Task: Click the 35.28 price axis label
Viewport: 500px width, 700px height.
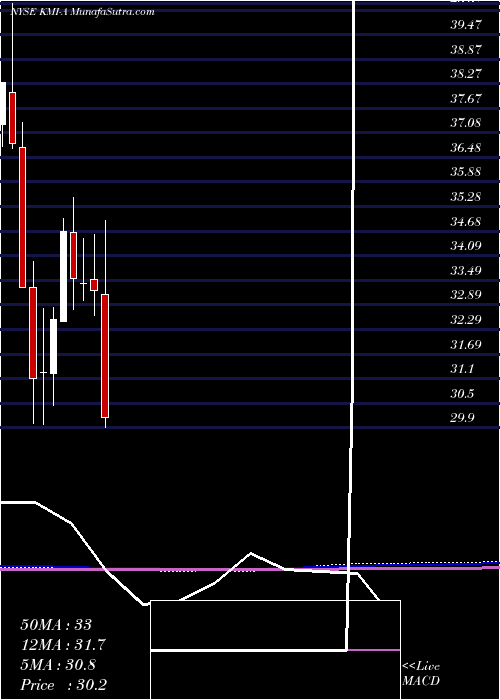Action: click(x=466, y=196)
